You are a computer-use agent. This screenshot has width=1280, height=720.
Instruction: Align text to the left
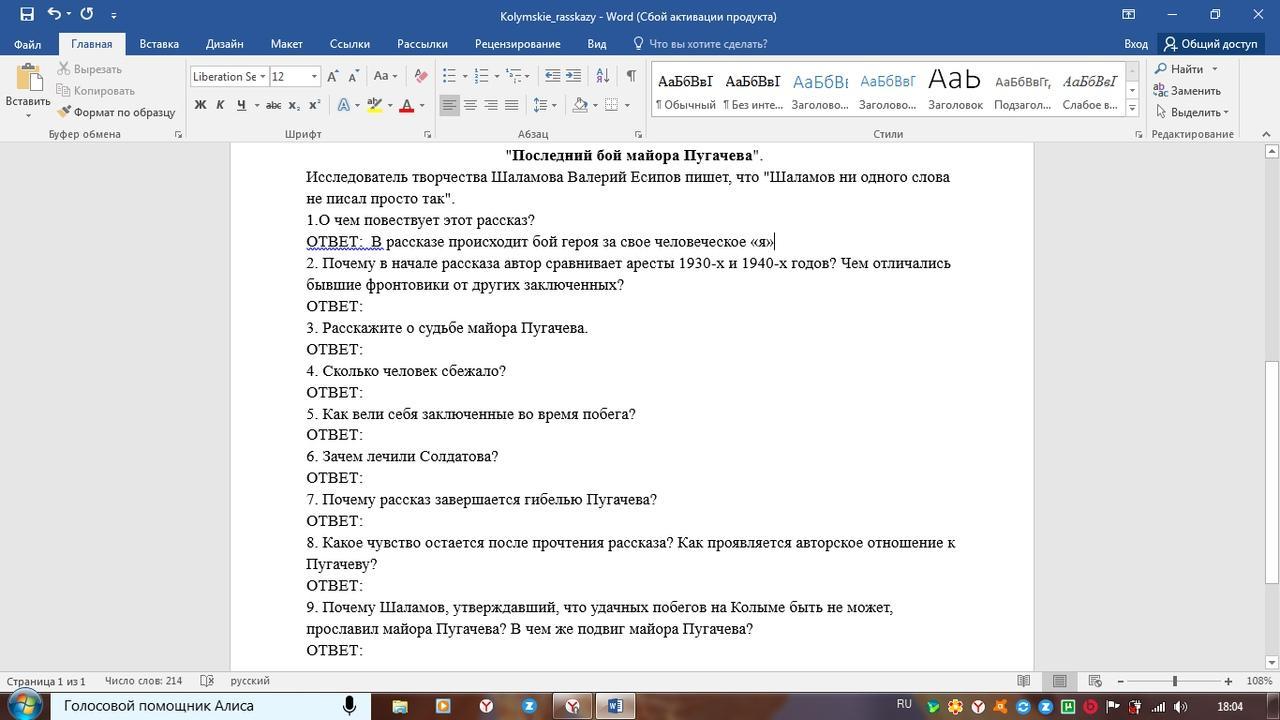449,105
